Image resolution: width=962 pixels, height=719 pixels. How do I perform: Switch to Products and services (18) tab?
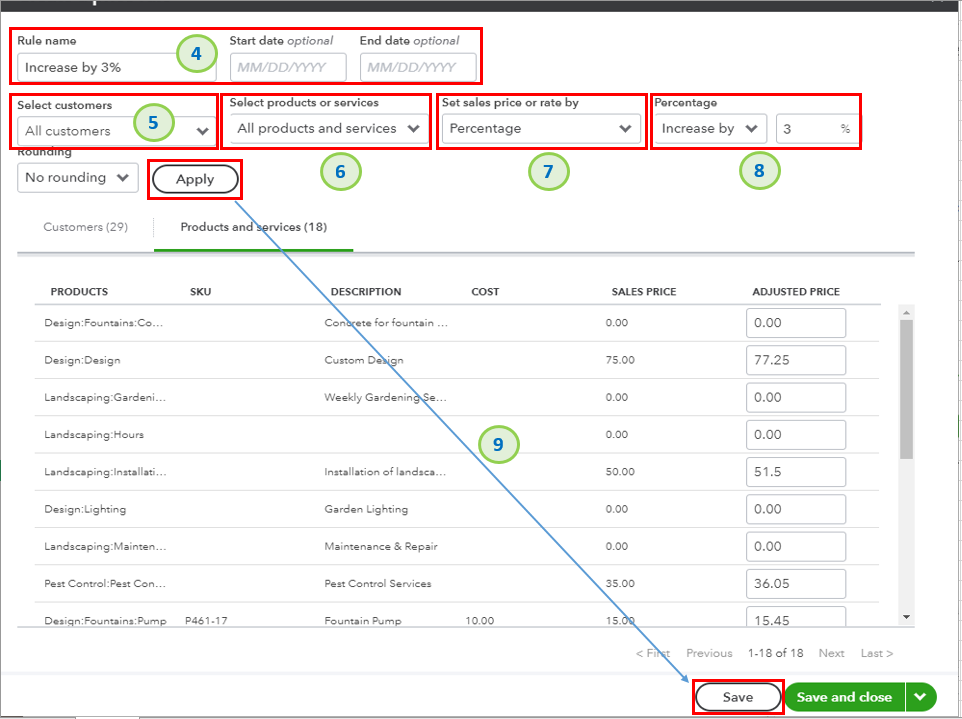[x=253, y=227]
